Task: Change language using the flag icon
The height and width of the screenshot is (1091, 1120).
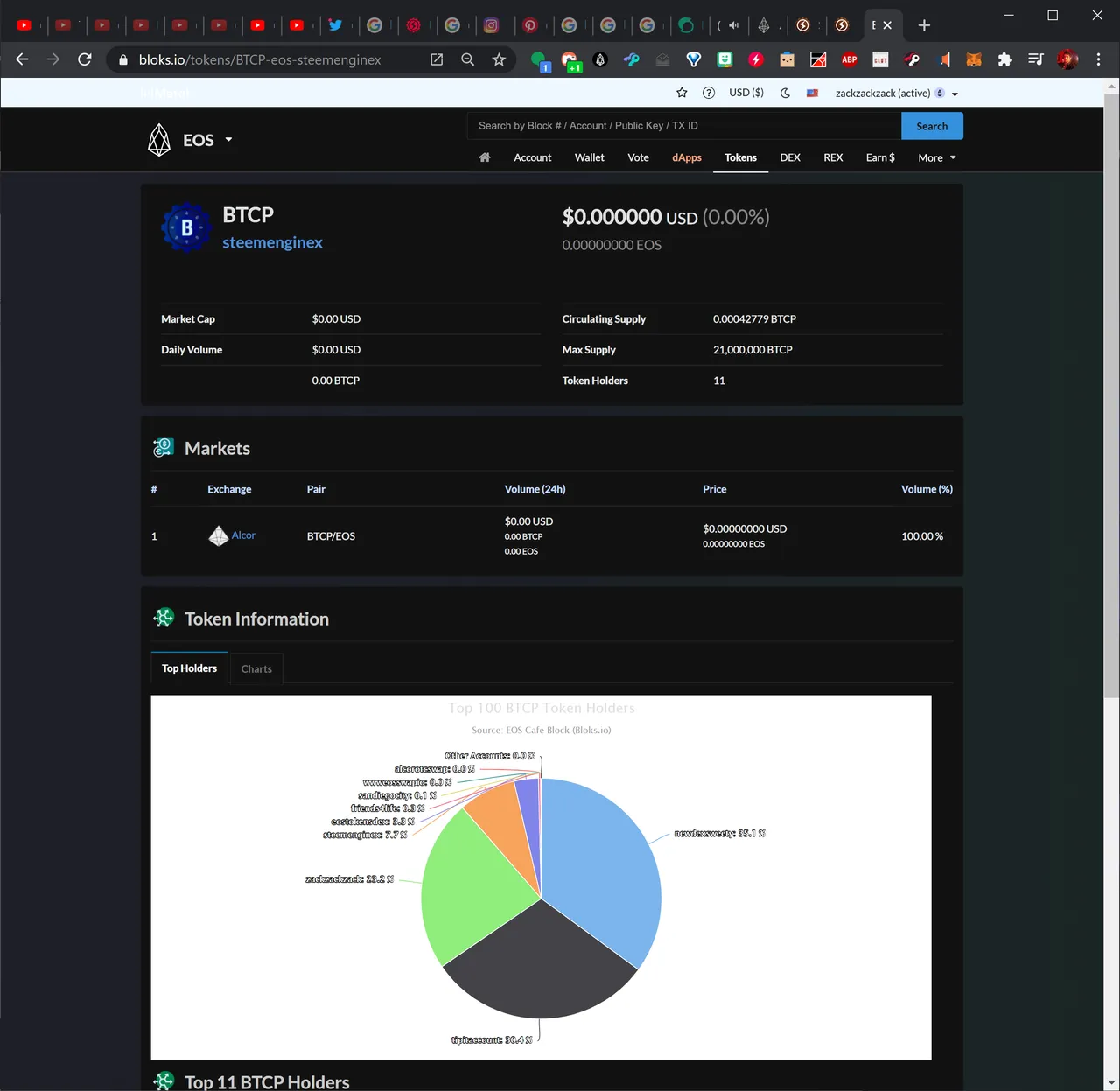Action: (812, 93)
